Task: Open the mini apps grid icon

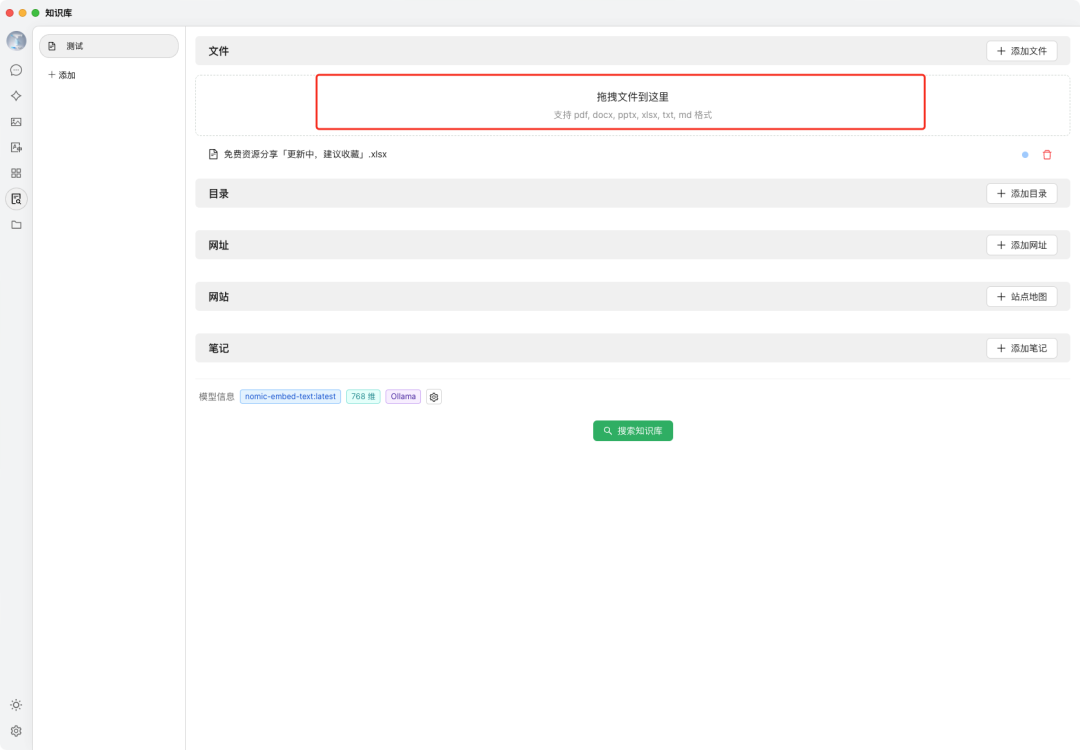Action: (17, 173)
